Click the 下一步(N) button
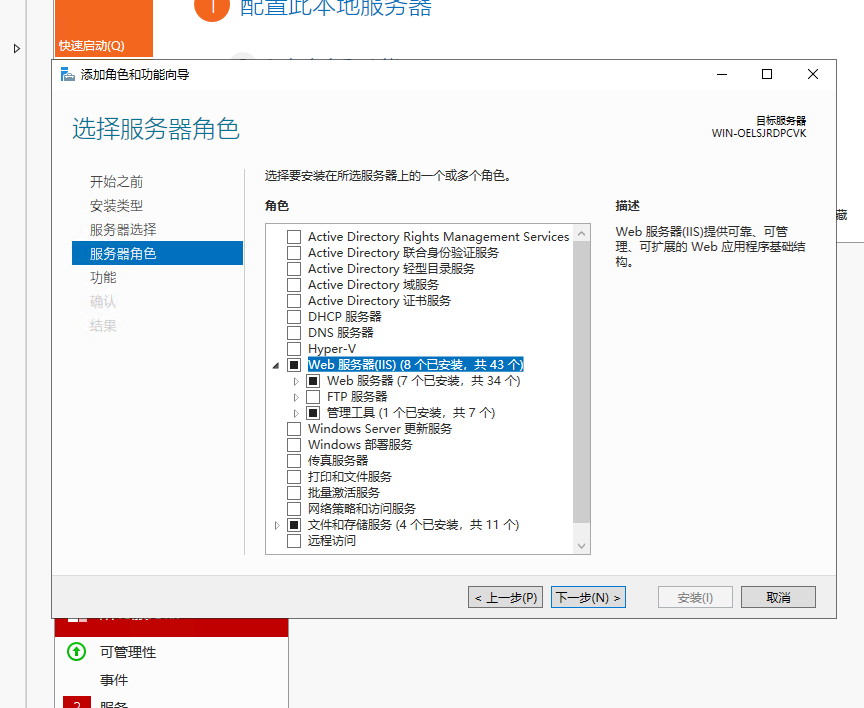 click(x=588, y=597)
